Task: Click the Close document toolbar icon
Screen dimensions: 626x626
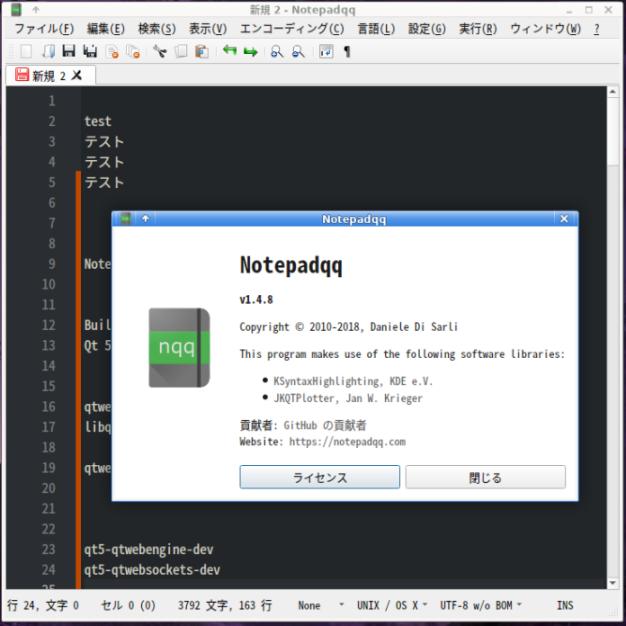Action: coord(112,51)
